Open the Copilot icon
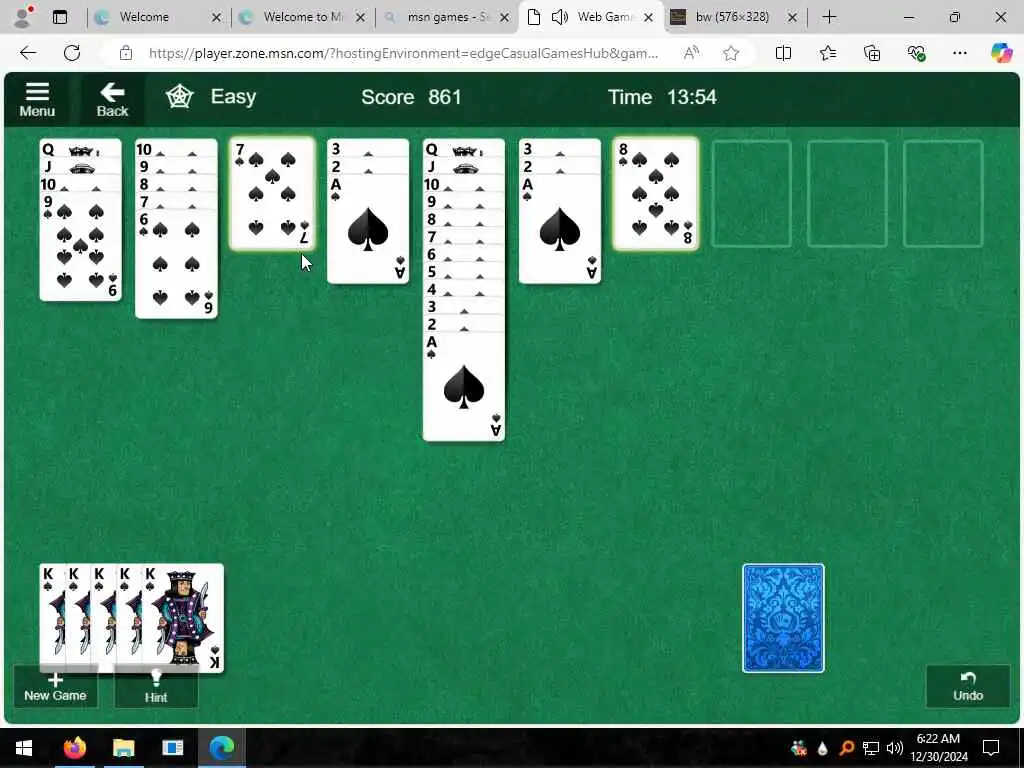 [1001, 53]
